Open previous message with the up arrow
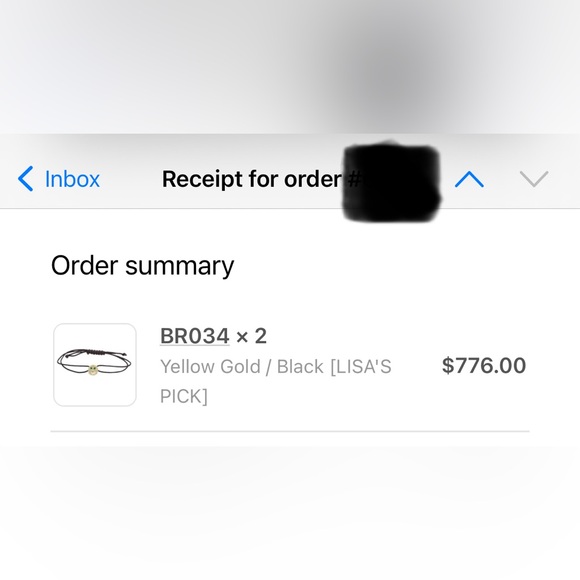The width and height of the screenshot is (580, 580). (469, 179)
